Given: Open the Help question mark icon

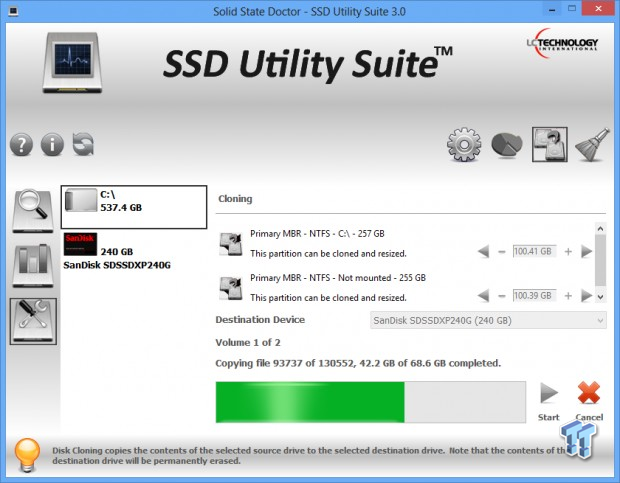Looking at the screenshot, I should [21, 144].
